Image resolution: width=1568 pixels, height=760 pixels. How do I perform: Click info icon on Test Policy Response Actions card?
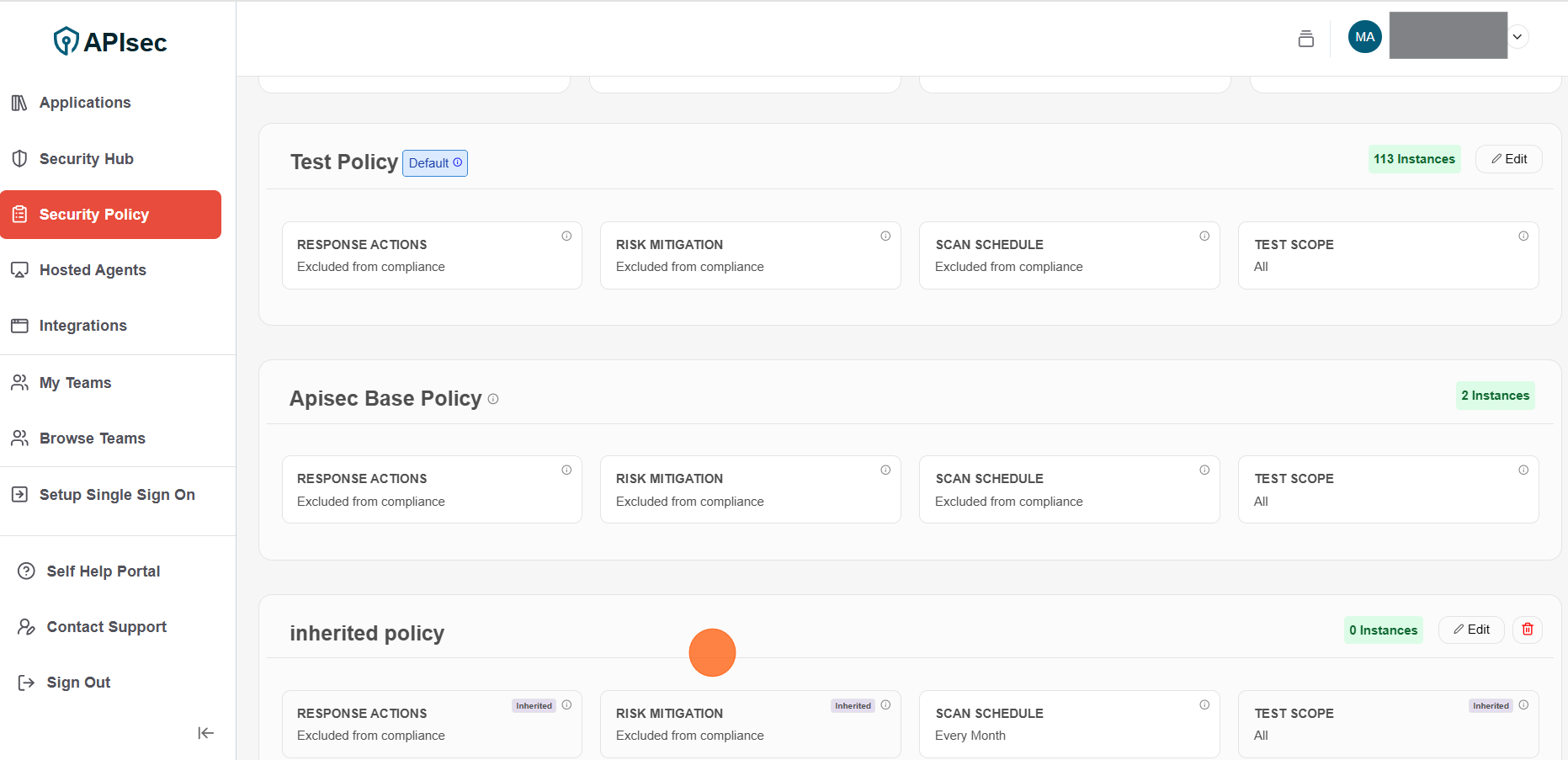point(566,237)
